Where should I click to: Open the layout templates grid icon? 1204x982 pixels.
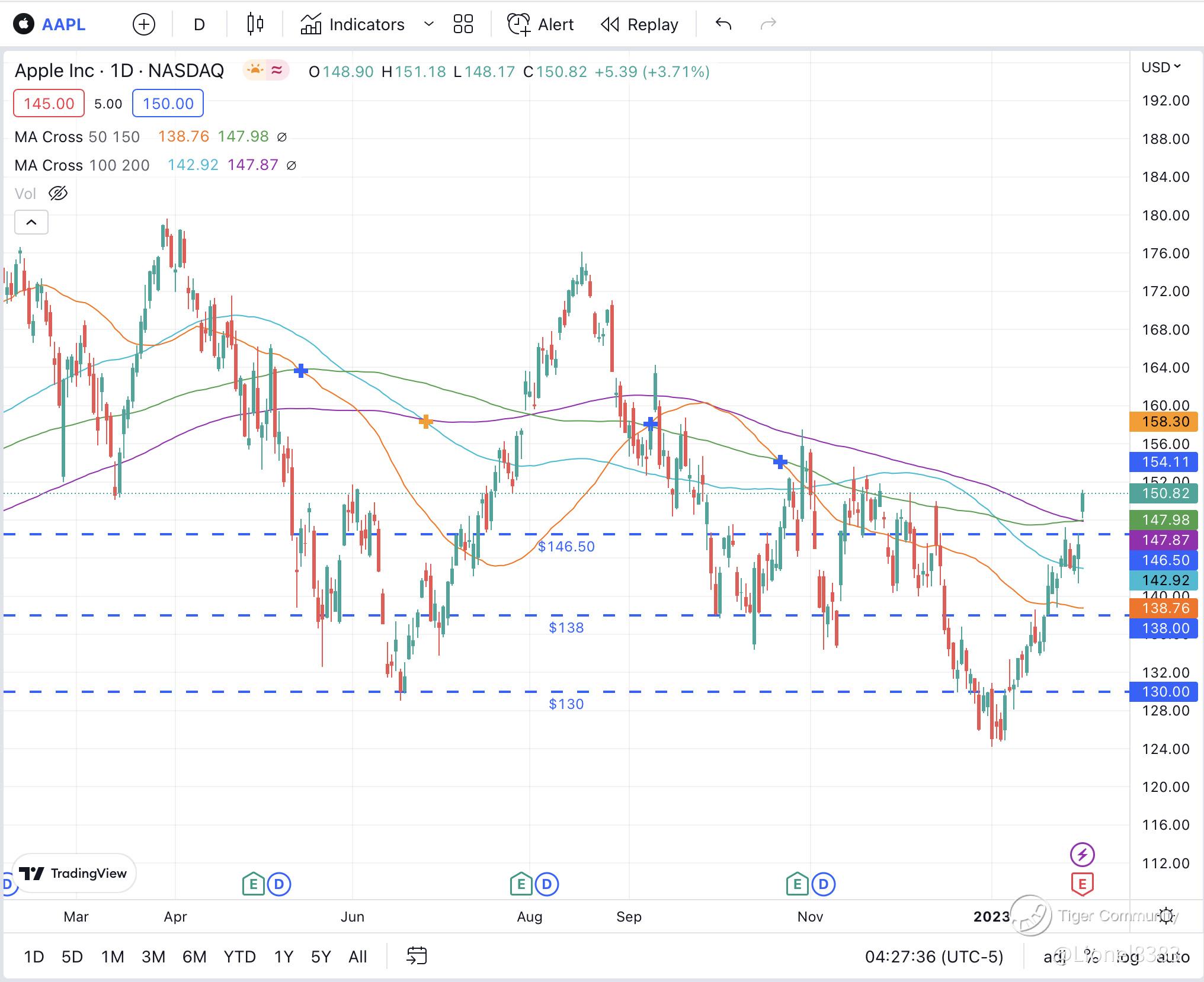(x=463, y=24)
